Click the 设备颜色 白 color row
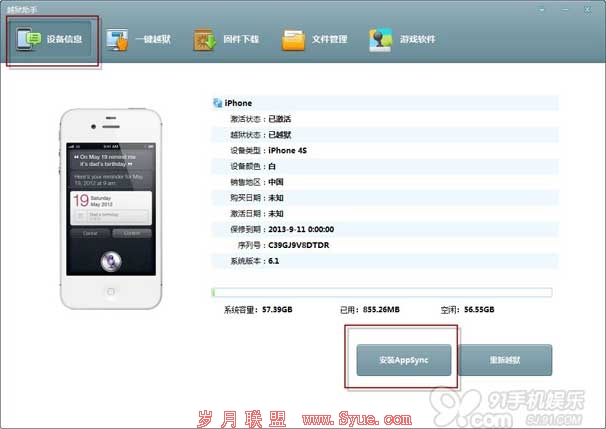 point(385,166)
